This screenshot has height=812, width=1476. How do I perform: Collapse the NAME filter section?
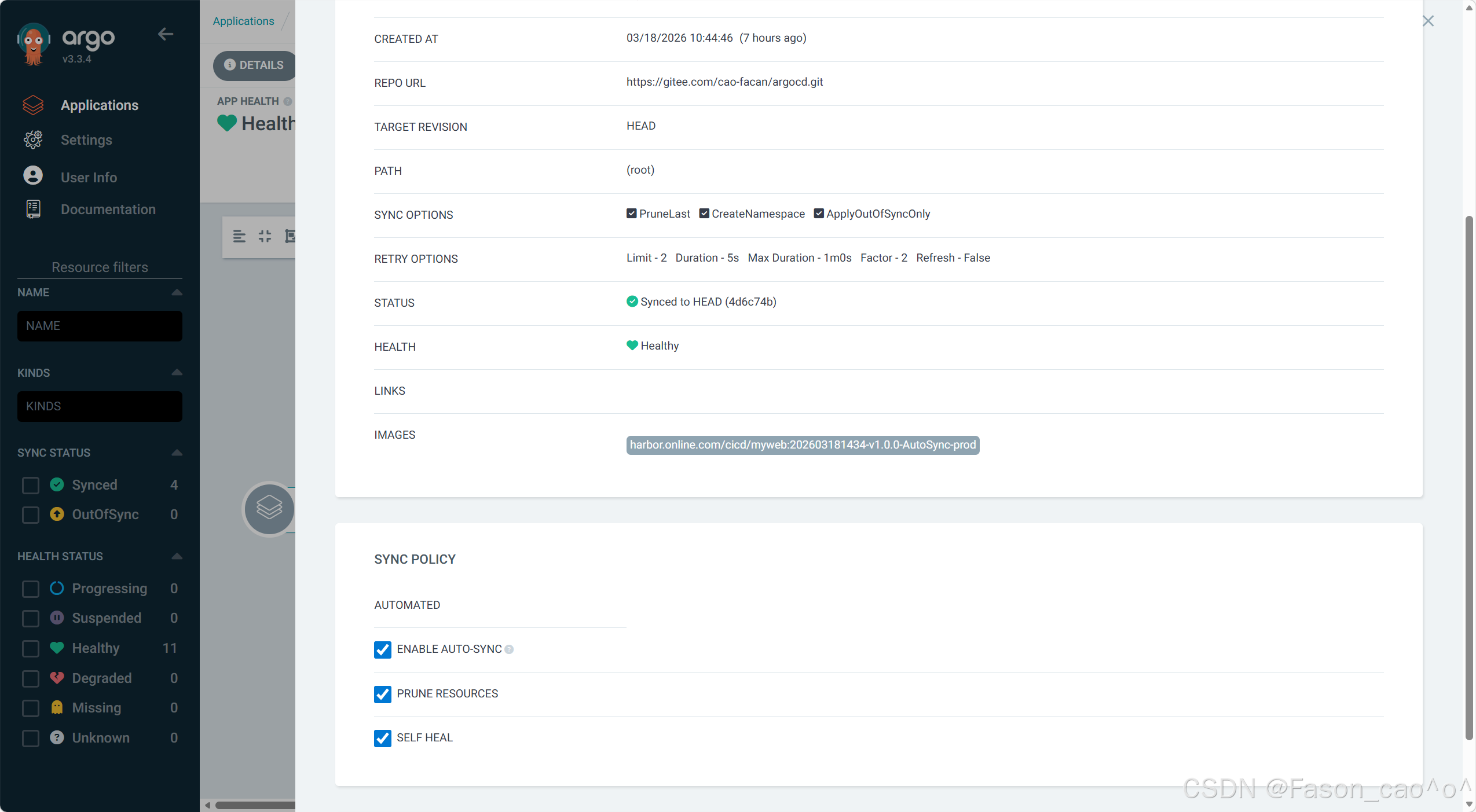pyautogui.click(x=177, y=292)
